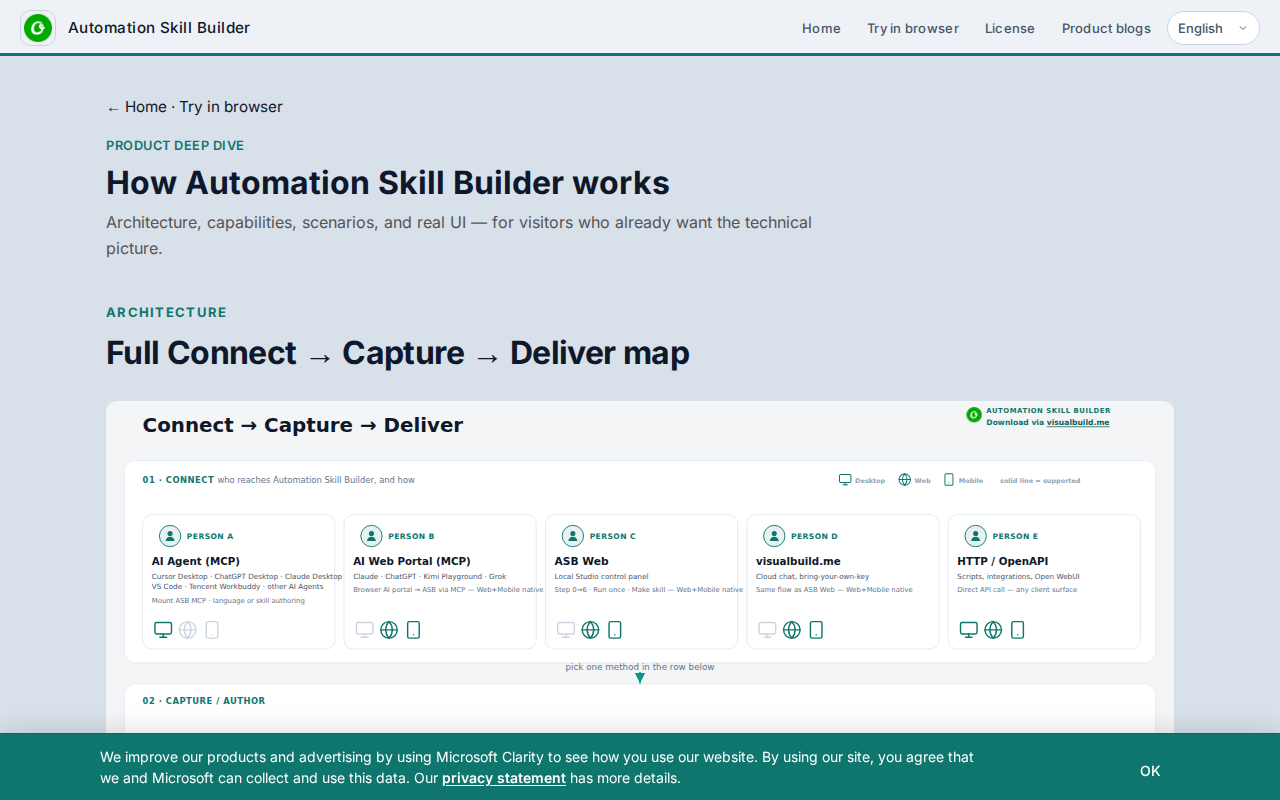The height and width of the screenshot is (800, 1280).
Task: Open the License page
Action: coord(1010,28)
